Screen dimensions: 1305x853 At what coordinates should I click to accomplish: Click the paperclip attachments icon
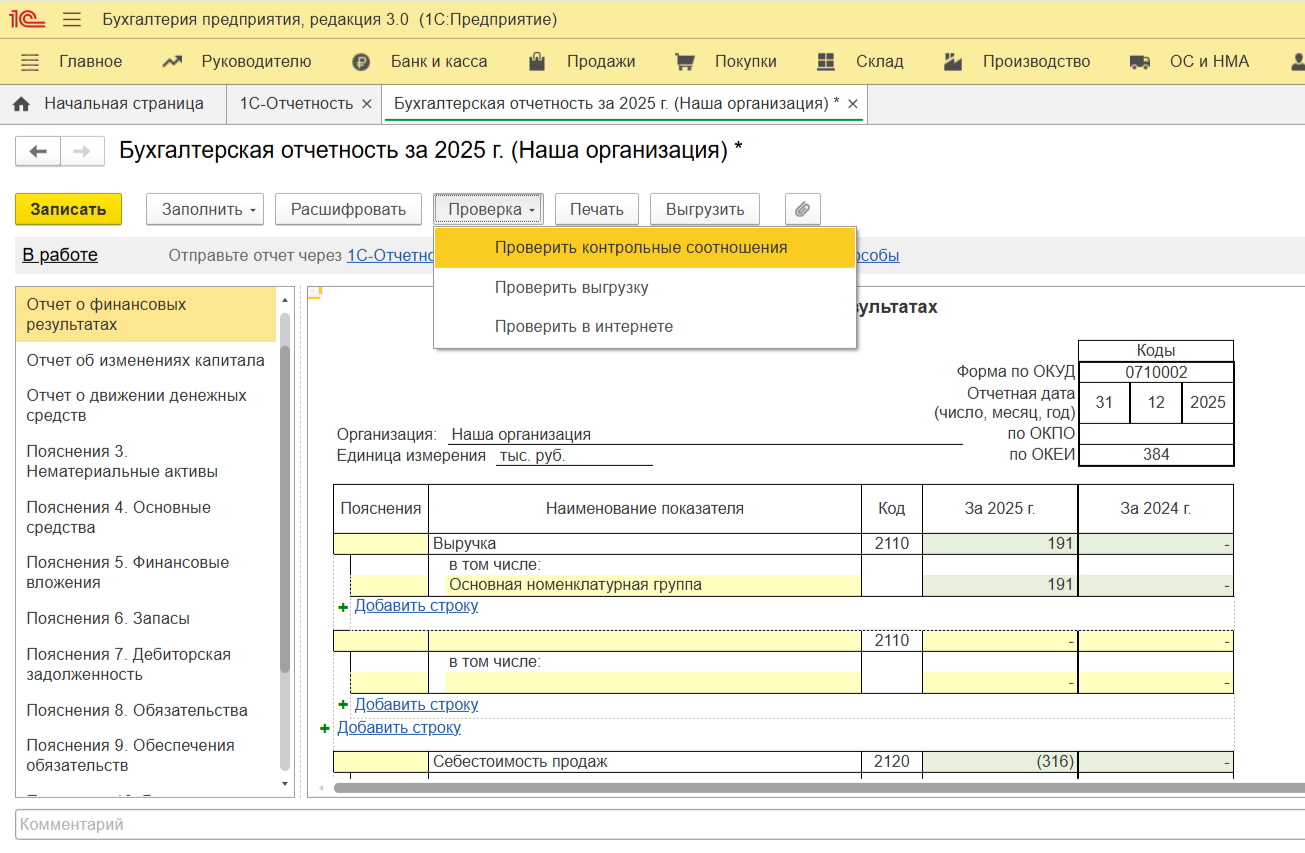(802, 209)
